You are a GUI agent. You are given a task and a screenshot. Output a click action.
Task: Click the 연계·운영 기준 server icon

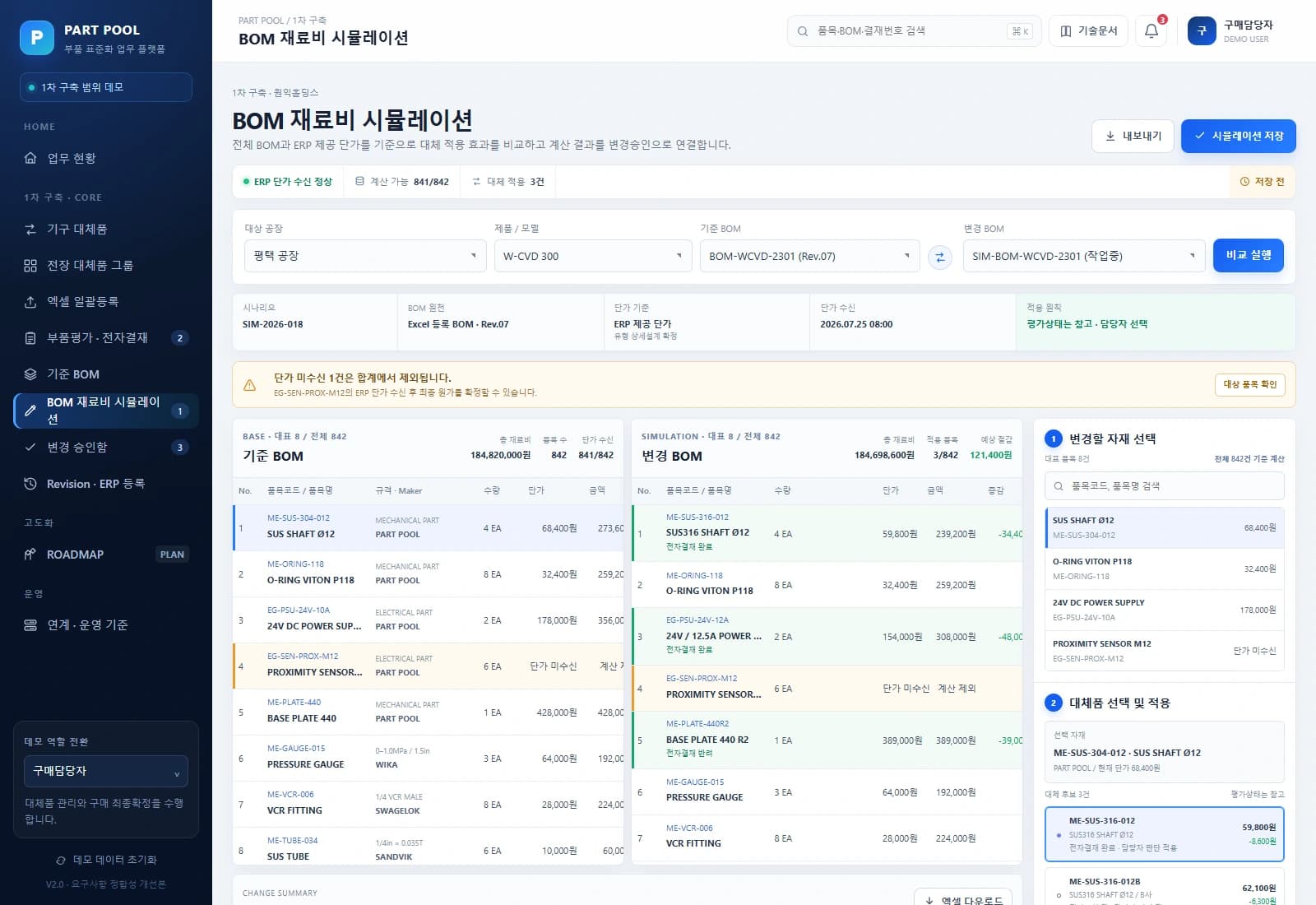(30, 625)
